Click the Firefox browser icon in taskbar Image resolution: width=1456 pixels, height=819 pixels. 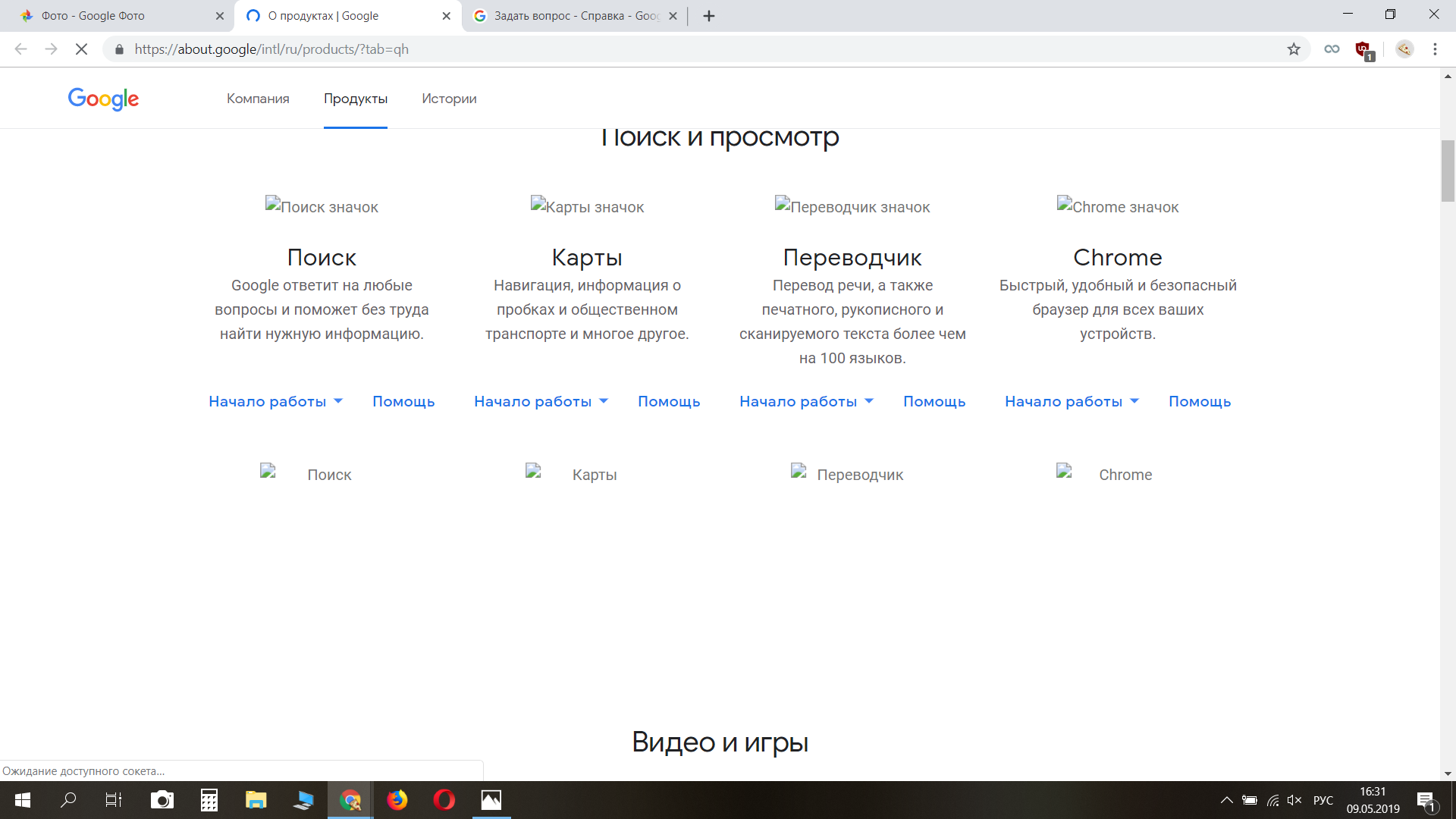396,798
